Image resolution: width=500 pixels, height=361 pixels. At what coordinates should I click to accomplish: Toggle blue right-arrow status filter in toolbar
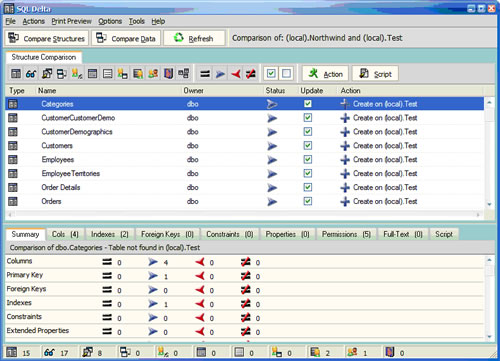coord(220,74)
